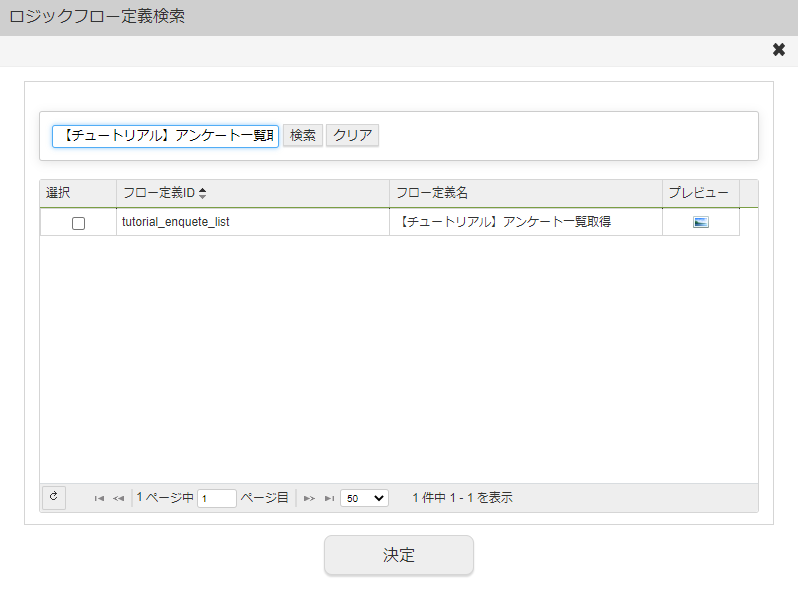Image resolution: width=798 pixels, height=595 pixels.
Task: Click the flow definition search input field
Action: [x=165, y=136]
